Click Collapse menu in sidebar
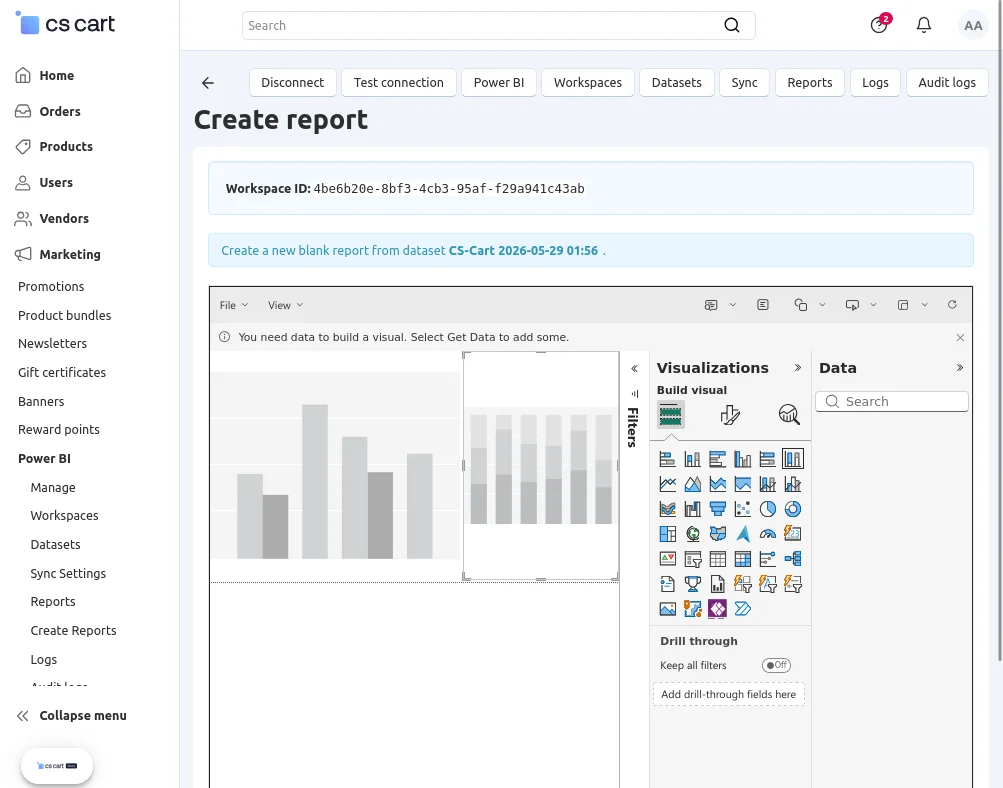Image resolution: width=1003 pixels, height=788 pixels. pos(71,716)
